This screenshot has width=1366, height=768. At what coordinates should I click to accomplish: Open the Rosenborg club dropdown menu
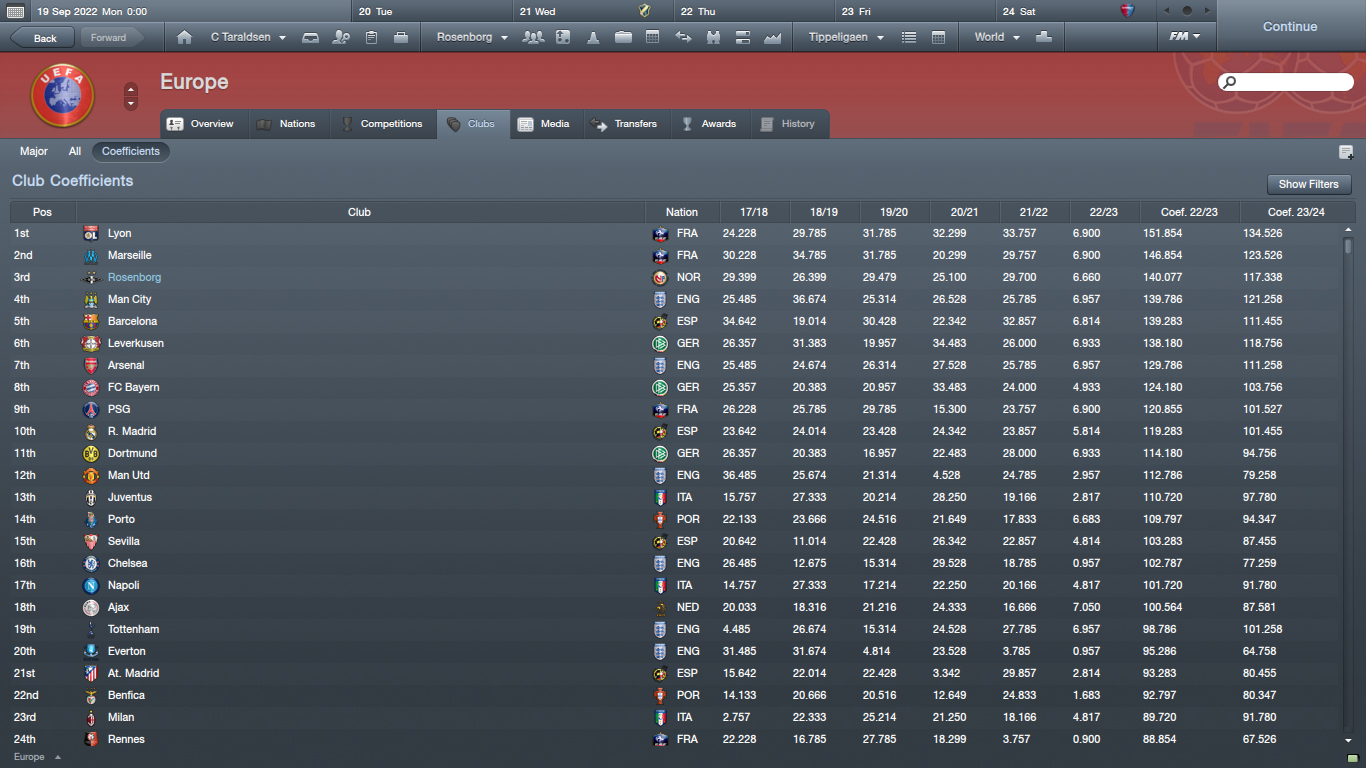coord(472,37)
